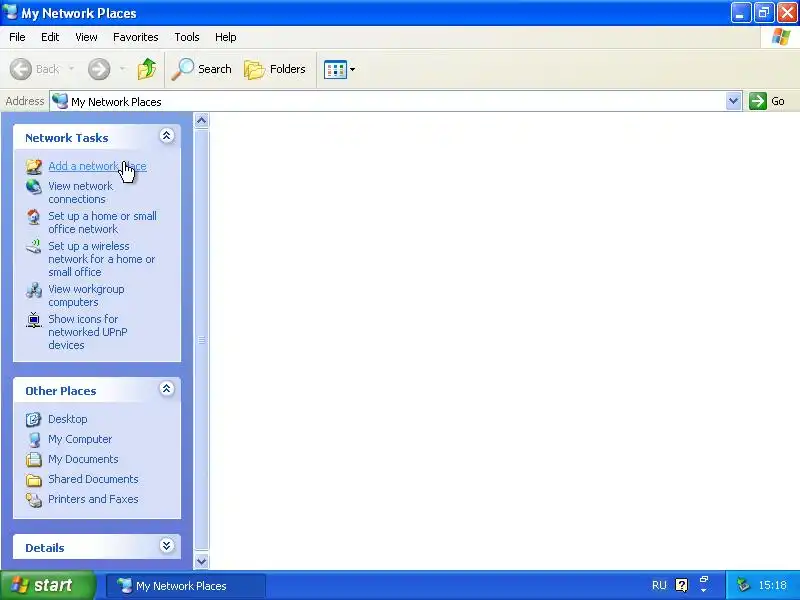Image resolution: width=800 pixels, height=600 pixels.
Task: Click the workgroup computers icon
Action: (34, 290)
